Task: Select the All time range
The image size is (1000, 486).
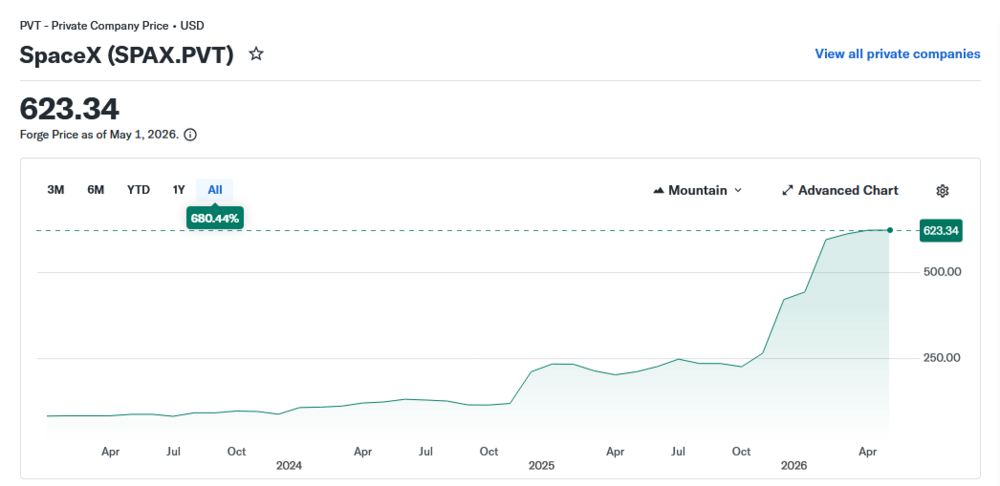Action: pos(215,190)
